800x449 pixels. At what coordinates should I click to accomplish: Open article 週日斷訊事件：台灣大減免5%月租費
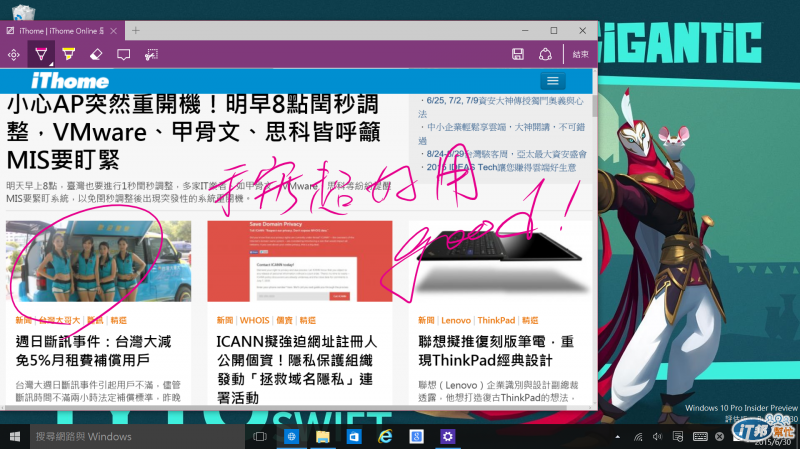(93, 351)
